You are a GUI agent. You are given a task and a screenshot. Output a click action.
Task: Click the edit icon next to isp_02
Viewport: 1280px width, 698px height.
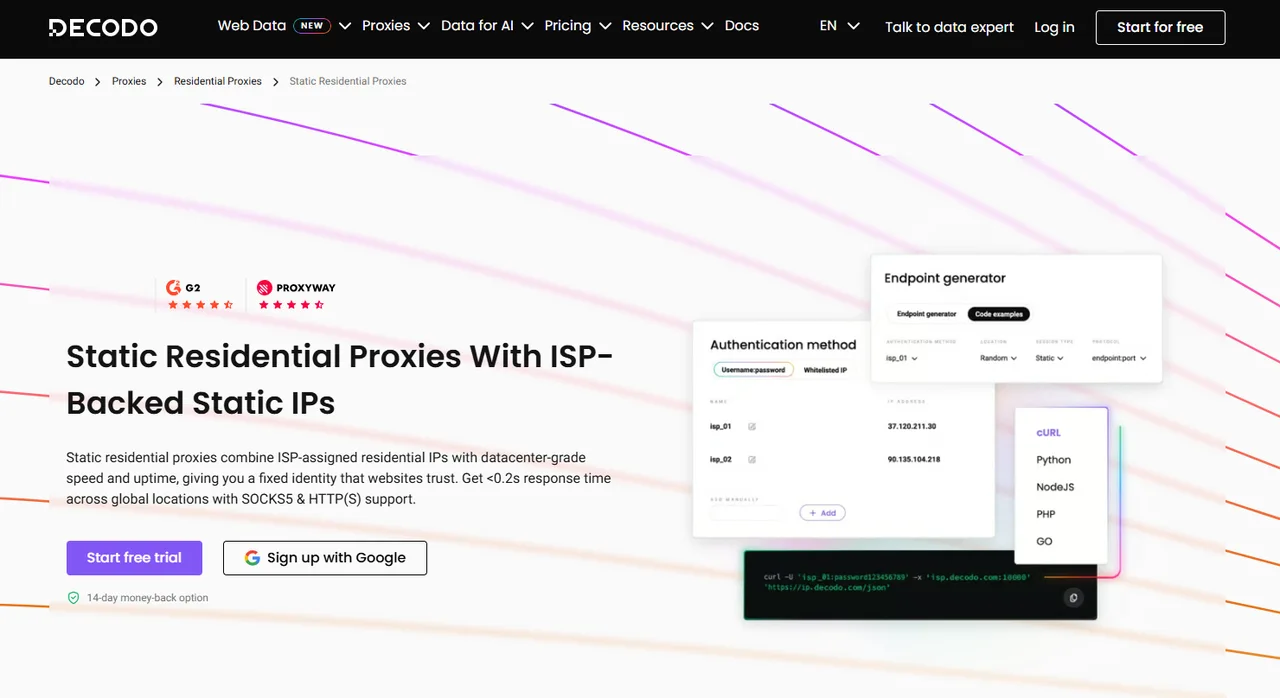click(x=752, y=460)
